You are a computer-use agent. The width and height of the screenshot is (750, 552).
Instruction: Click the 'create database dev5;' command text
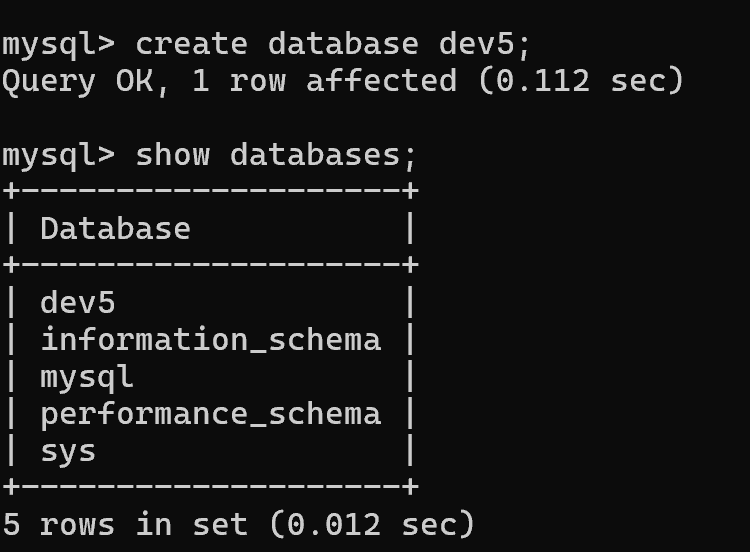(x=332, y=44)
